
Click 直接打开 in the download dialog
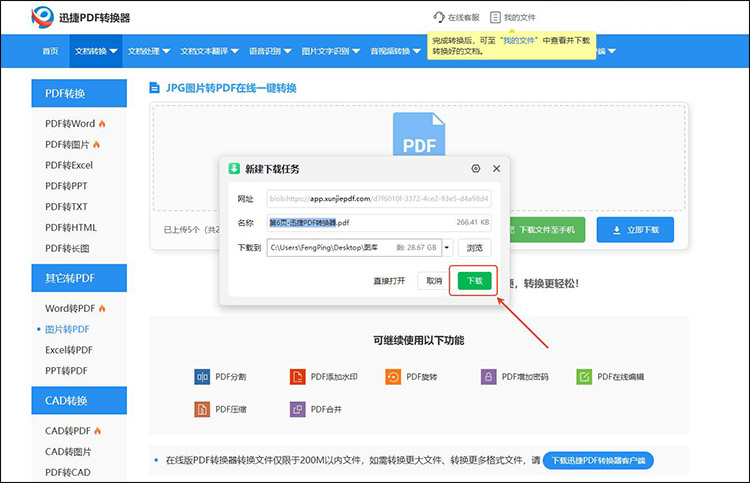389,281
